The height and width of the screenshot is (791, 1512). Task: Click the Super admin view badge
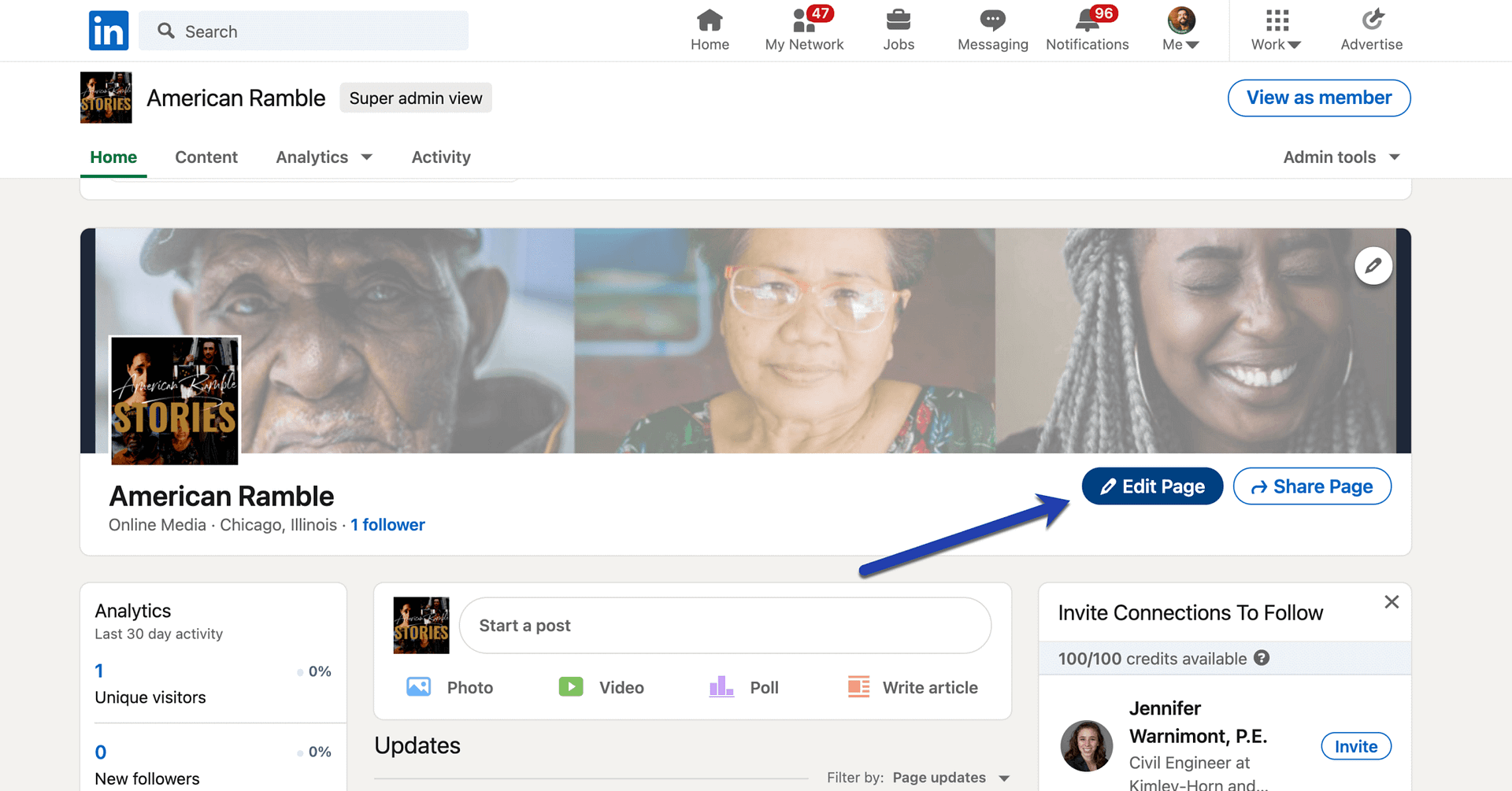point(416,98)
